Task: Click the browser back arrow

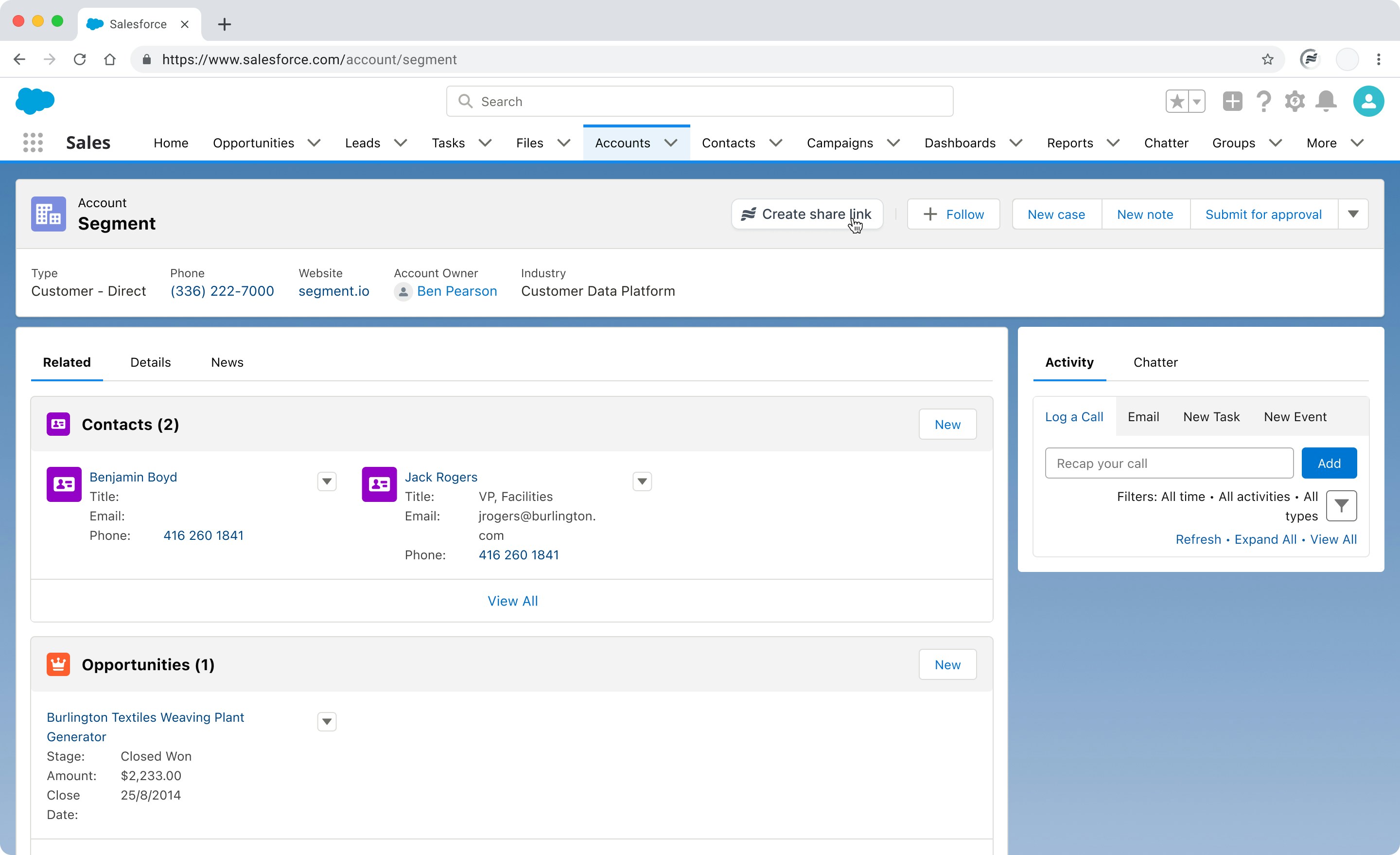Action: [19, 59]
